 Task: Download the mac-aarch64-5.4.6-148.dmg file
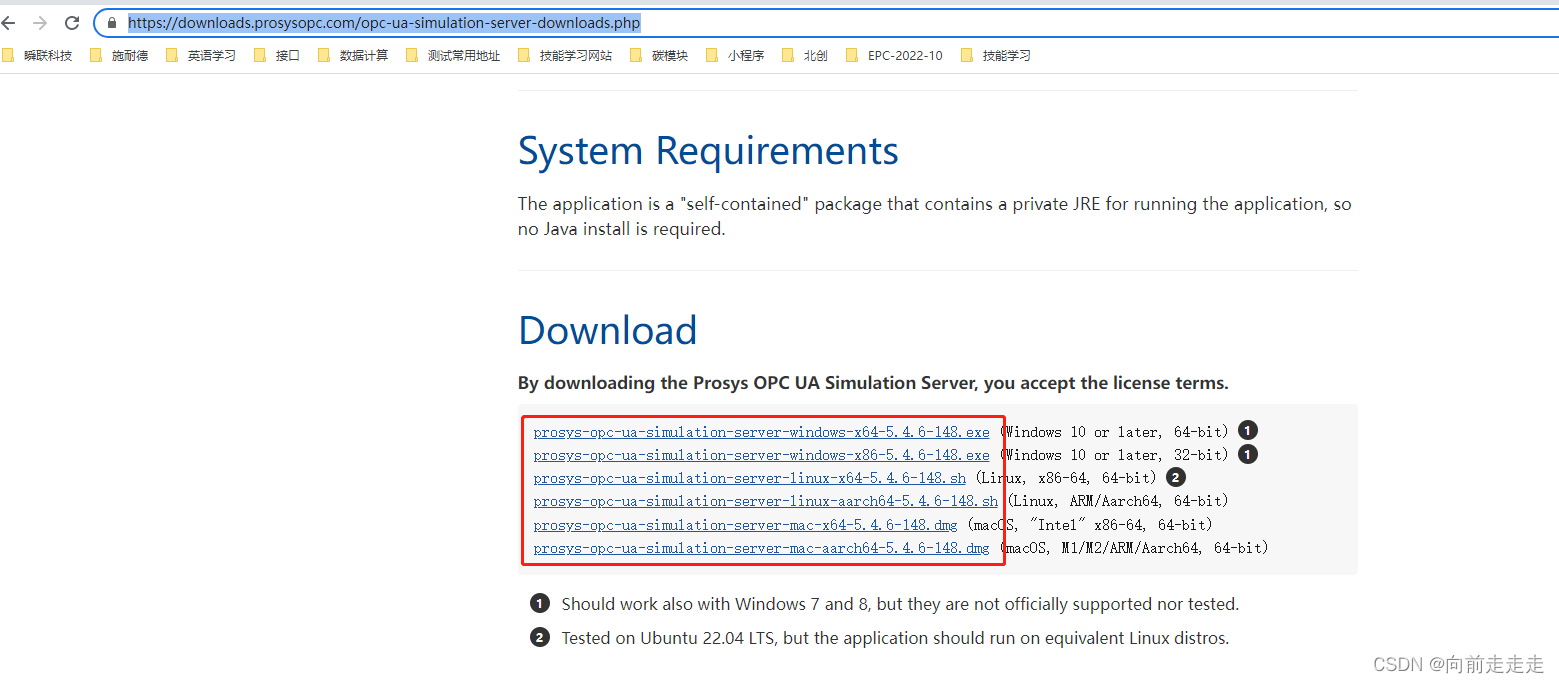point(761,548)
